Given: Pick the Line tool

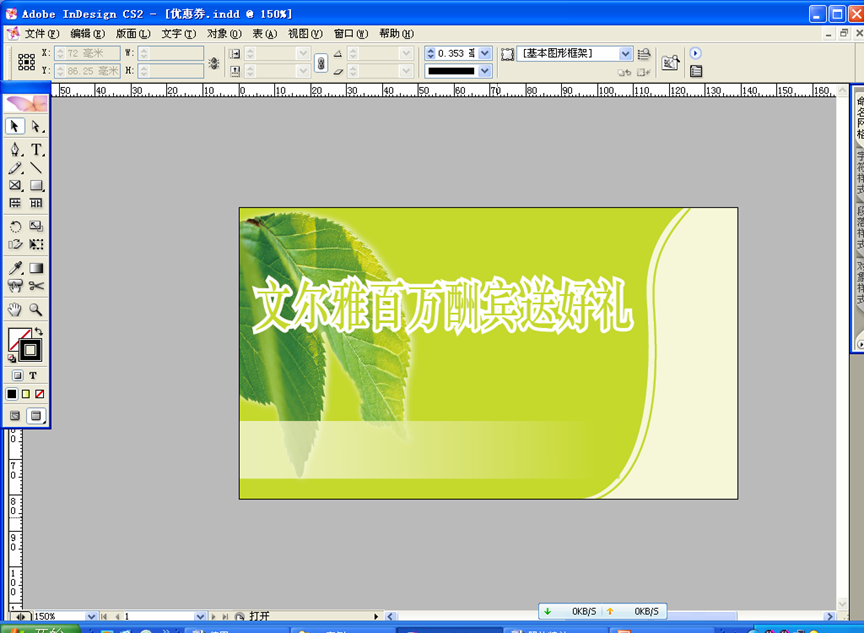Looking at the screenshot, I should point(36,168).
